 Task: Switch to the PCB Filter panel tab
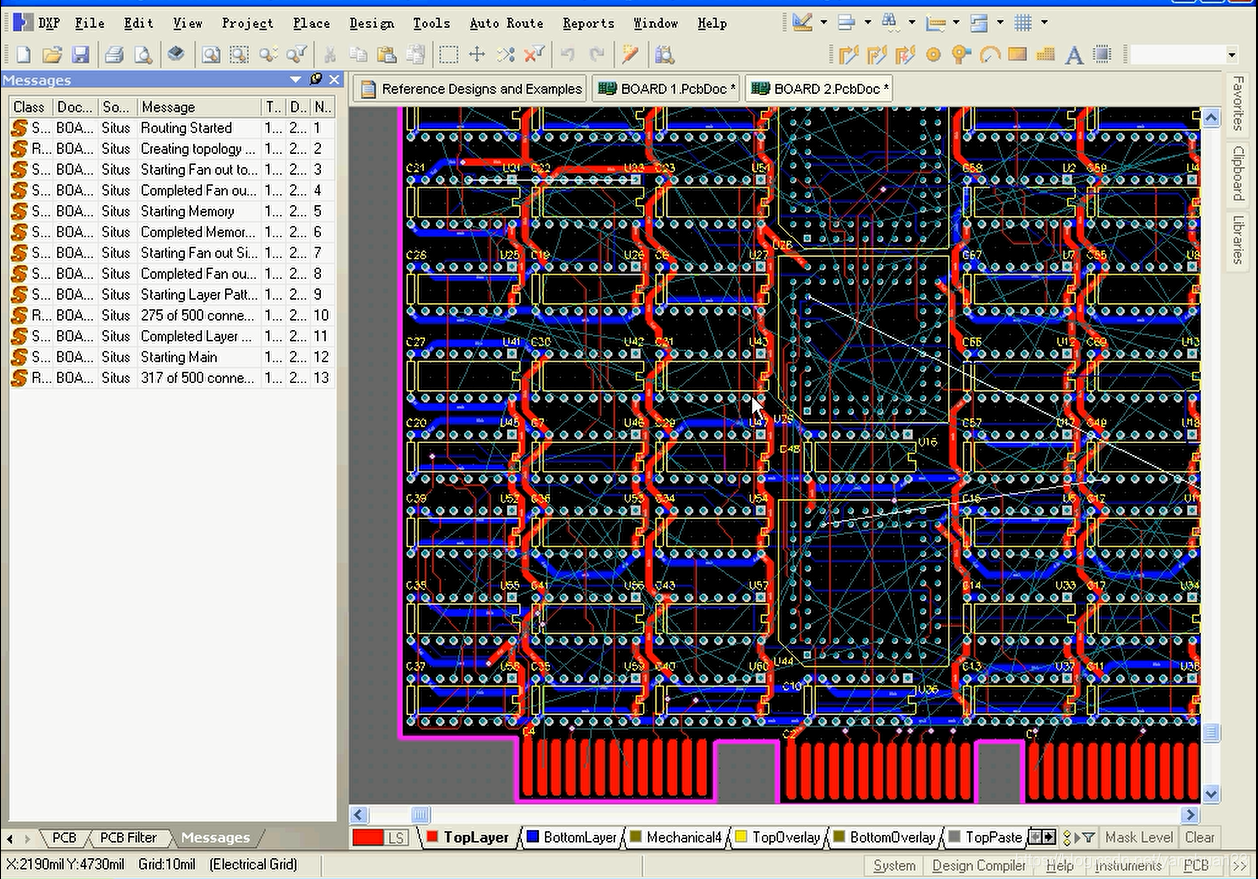tap(127, 838)
